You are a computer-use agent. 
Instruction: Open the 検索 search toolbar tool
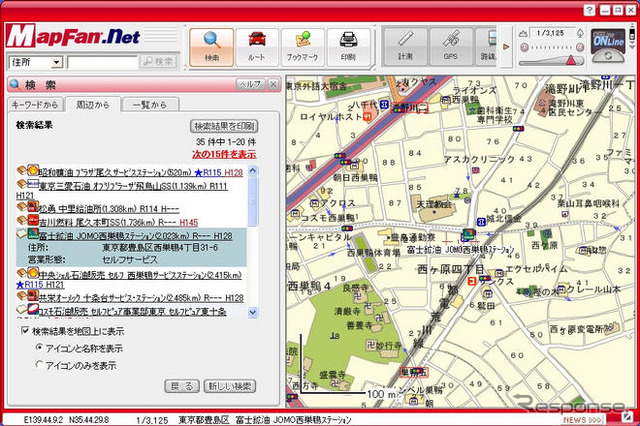211,47
